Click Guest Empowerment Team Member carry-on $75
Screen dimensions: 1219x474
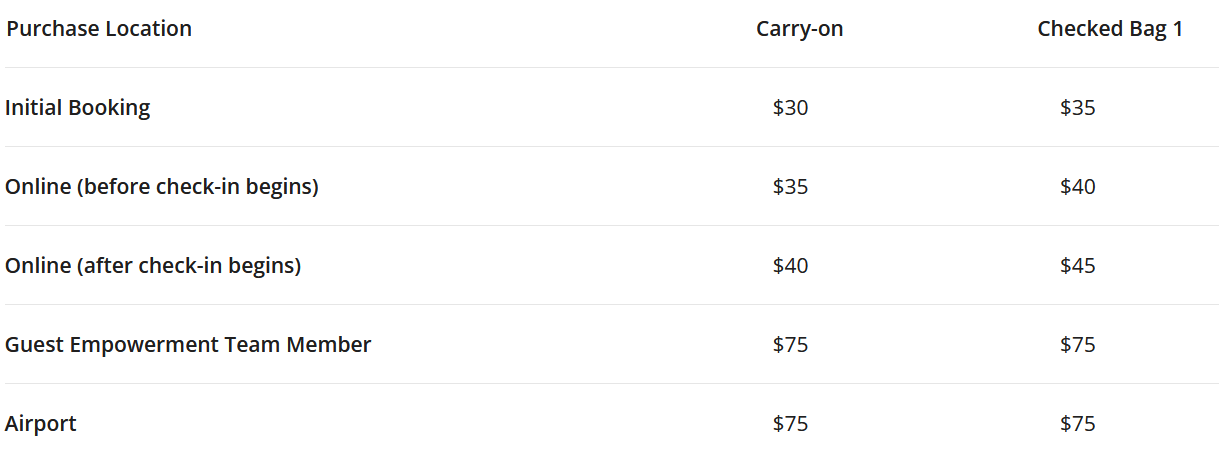point(790,345)
